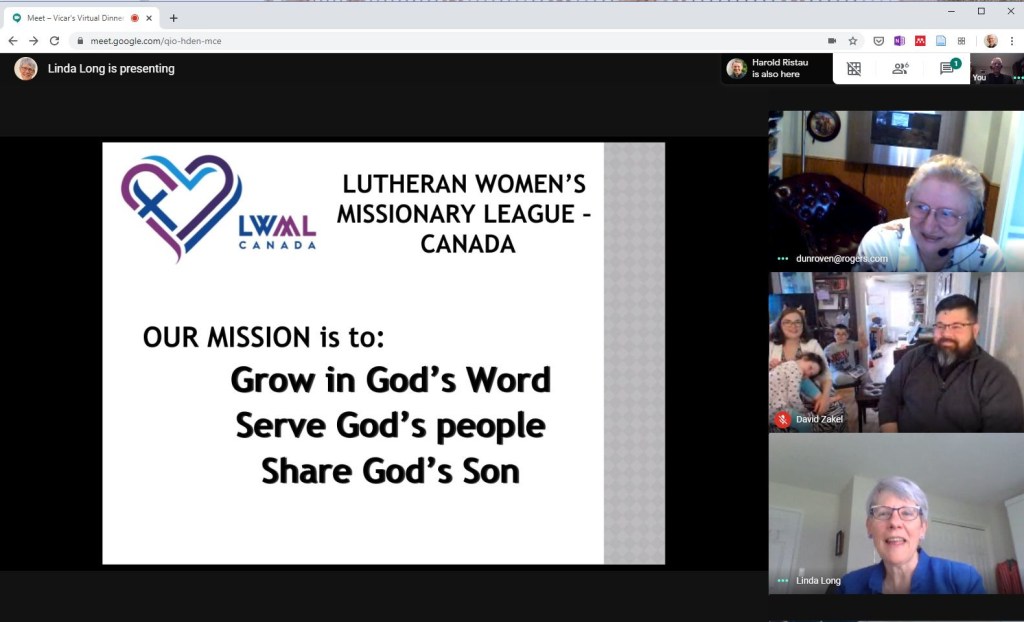1024x622 pixels.
Task: Click the red M extension icon
Action: click(x=920, y=41)
